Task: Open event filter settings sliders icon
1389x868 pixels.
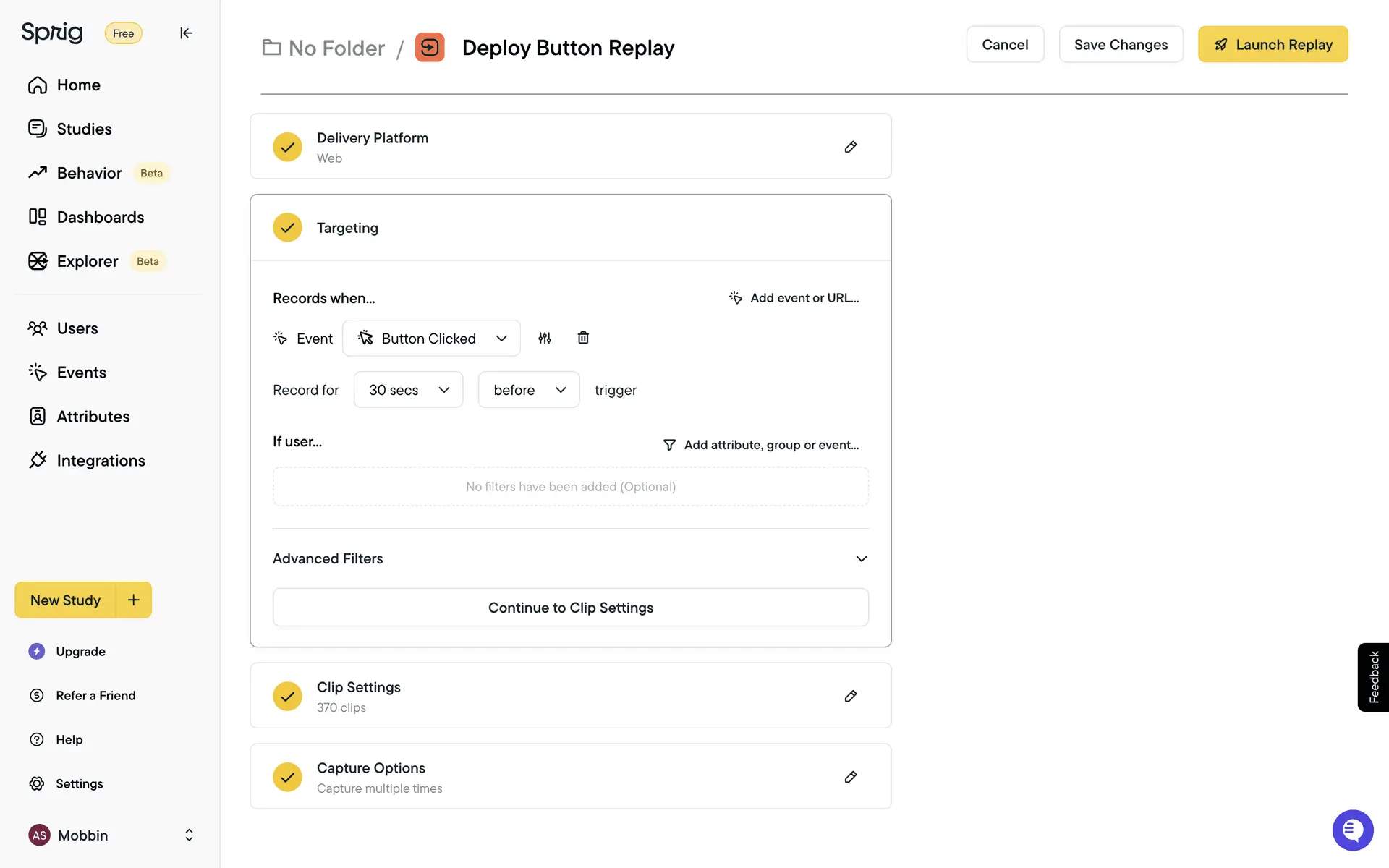Action: pos(545,338)
